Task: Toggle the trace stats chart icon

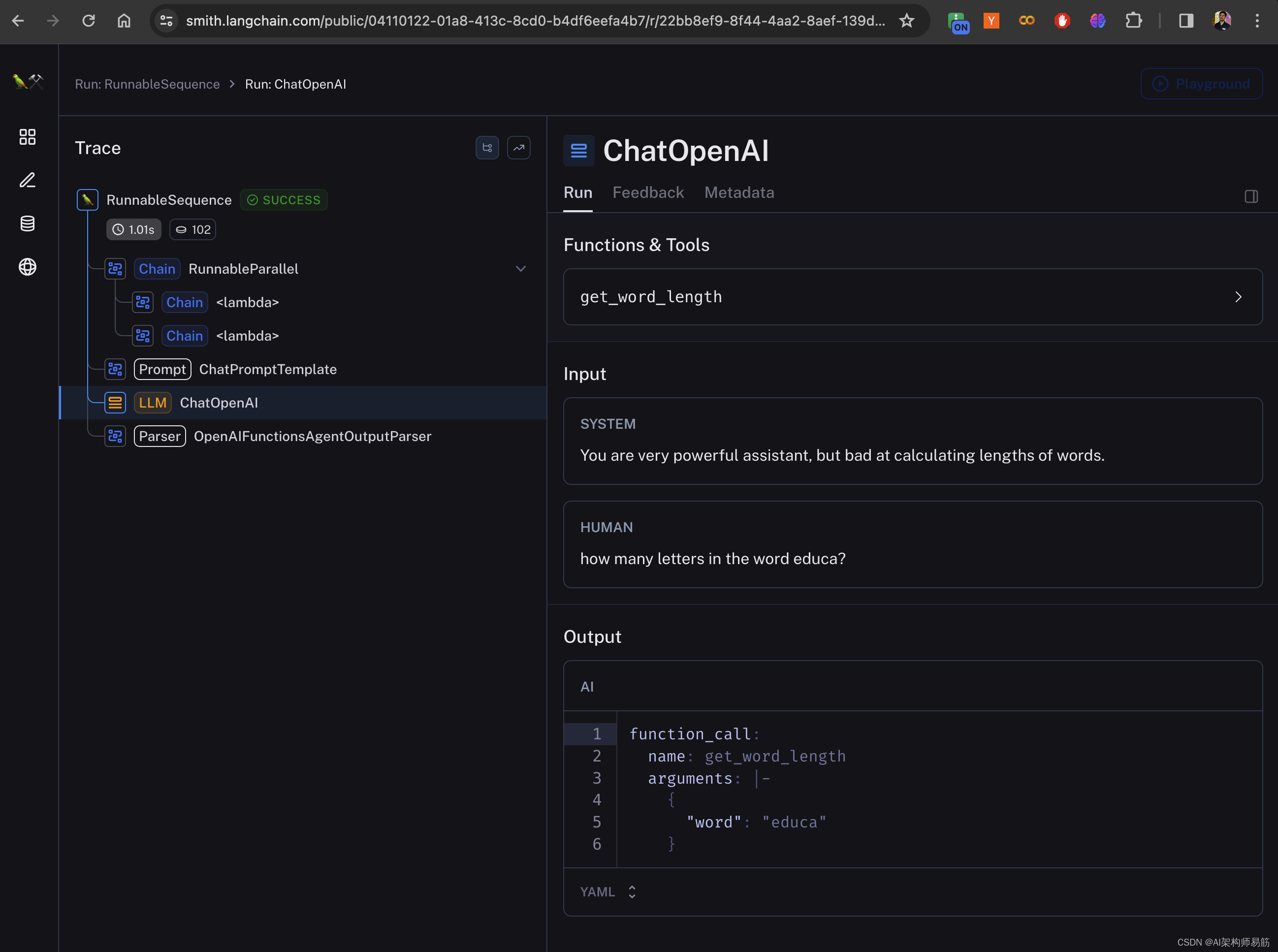Action: click(518, 148)
